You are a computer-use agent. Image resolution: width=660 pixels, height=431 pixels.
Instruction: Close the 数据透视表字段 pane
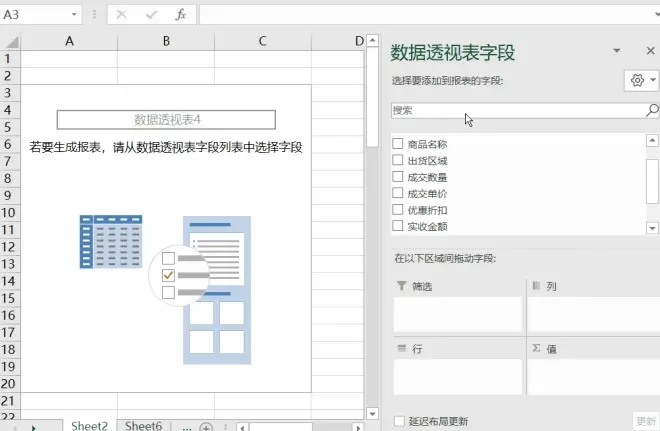click(x=650, y=51)
